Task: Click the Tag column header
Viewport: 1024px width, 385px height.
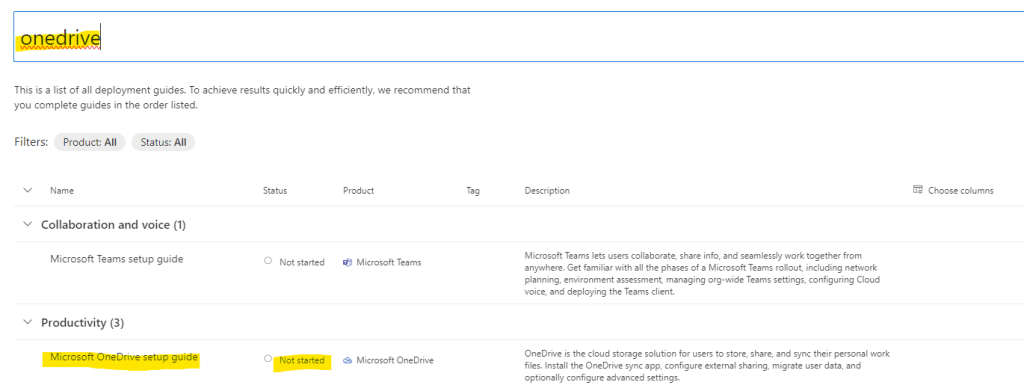Action: (x=473, y=191)
